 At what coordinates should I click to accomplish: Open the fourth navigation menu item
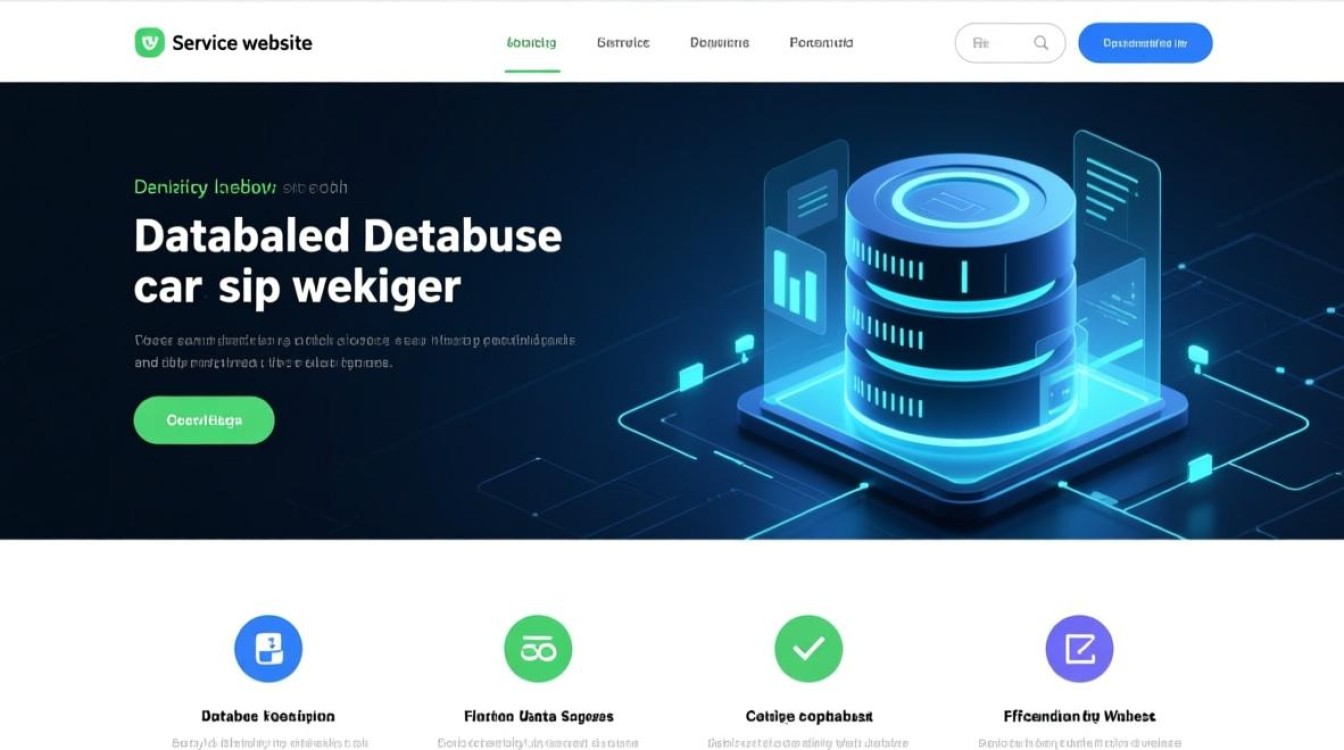[821, 43]
